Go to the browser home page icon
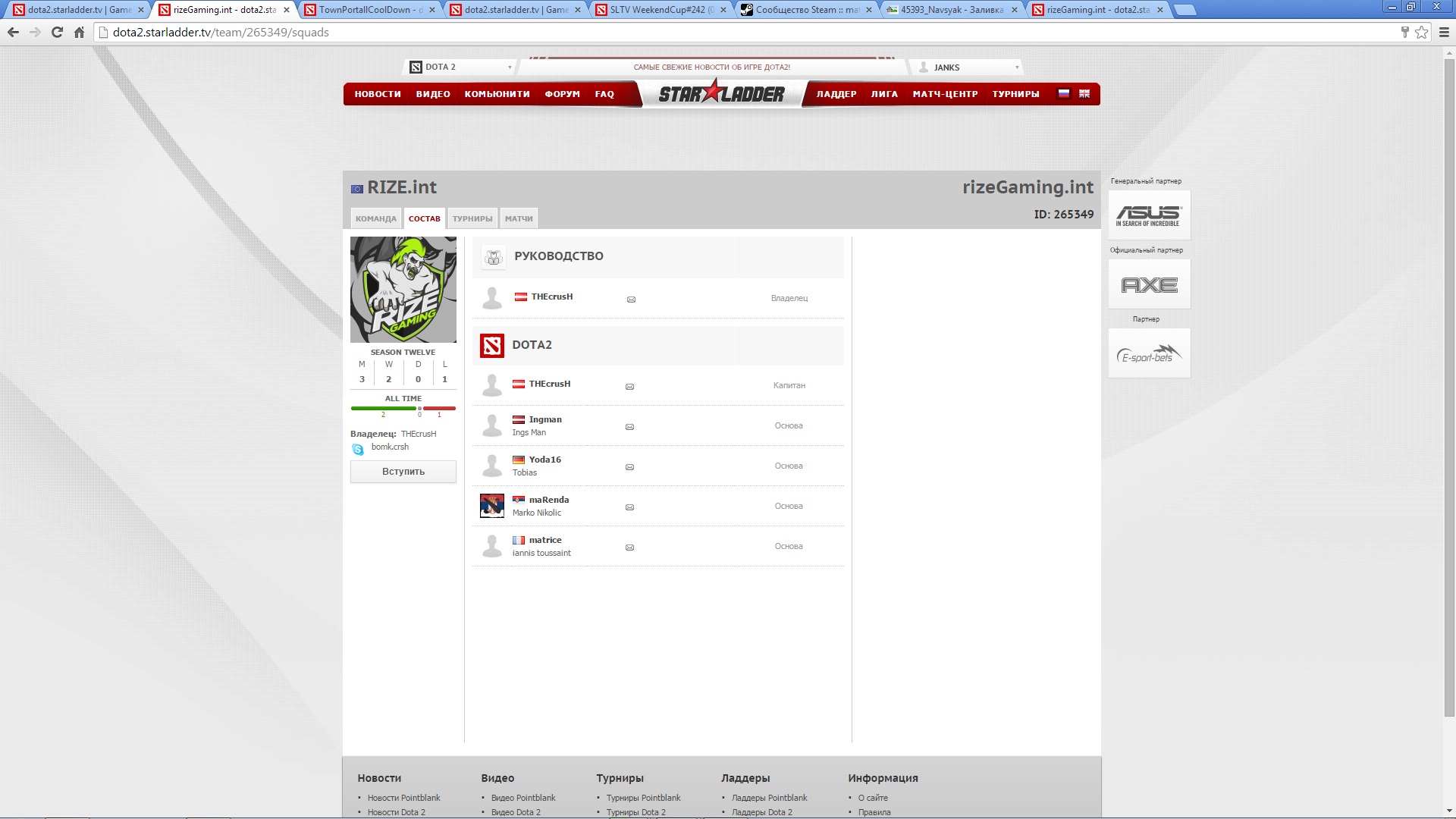This screenshot has width=1456, height=819. (x=79, y=33)
